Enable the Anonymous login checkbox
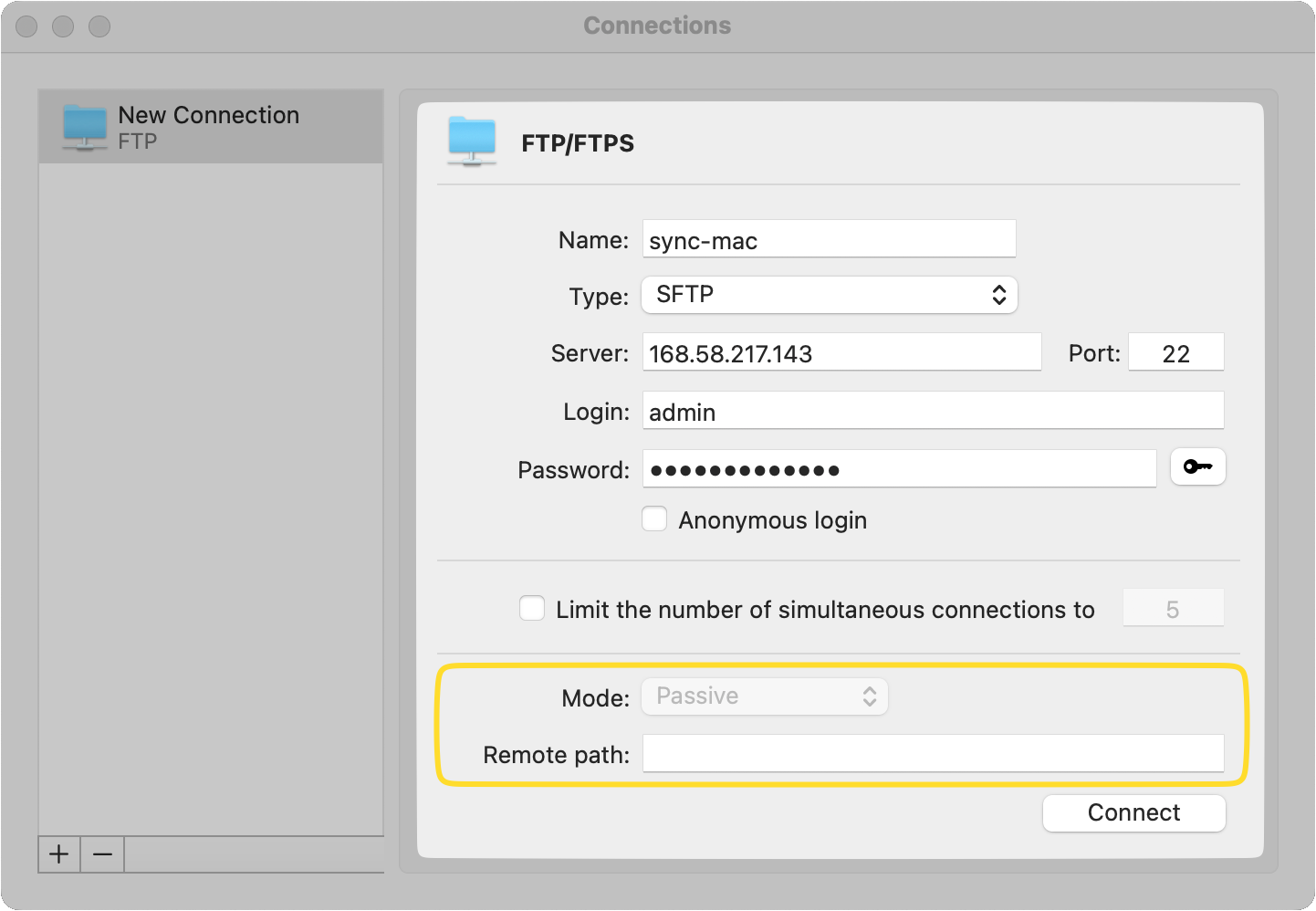Image resolution: width=1316 pixels, height=911 pixels. [654, 518]
